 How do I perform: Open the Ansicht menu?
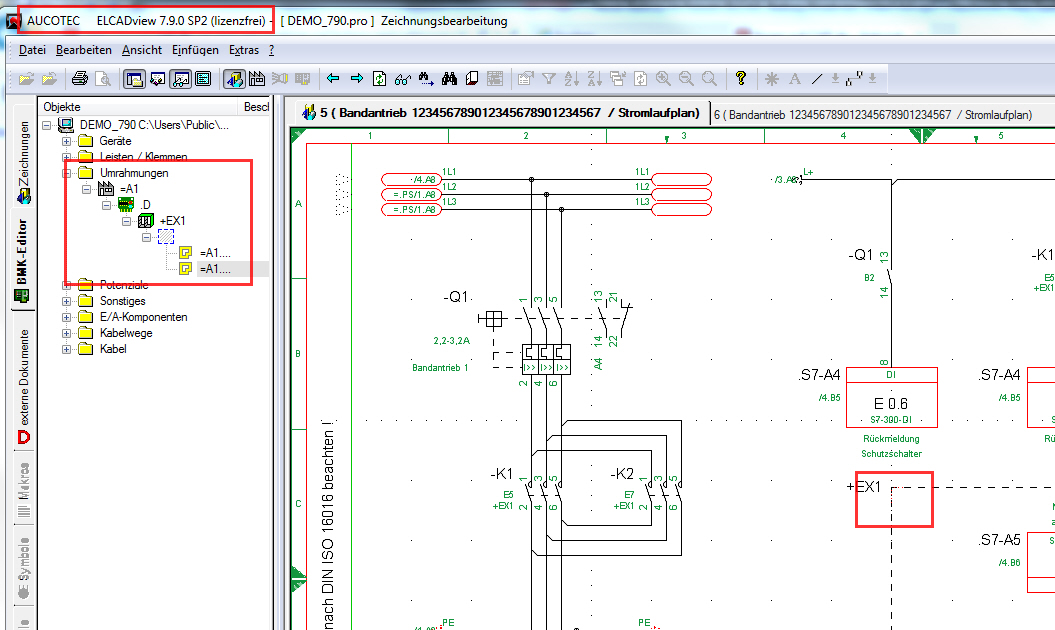tap(142, 50)
